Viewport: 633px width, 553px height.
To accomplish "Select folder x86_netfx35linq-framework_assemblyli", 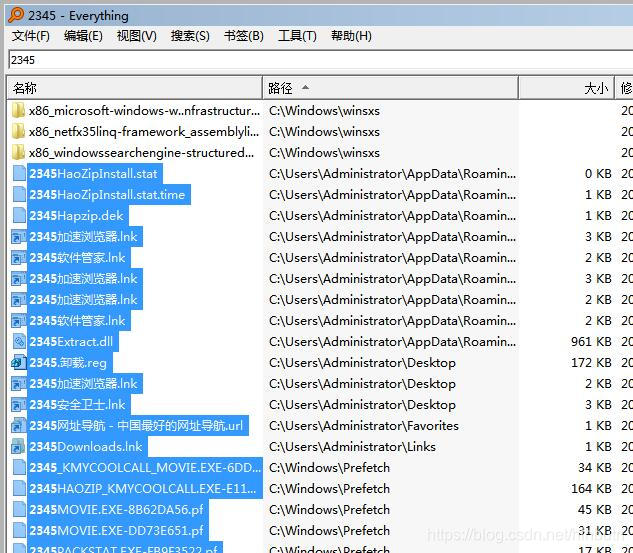I will [x=144, y=132].
